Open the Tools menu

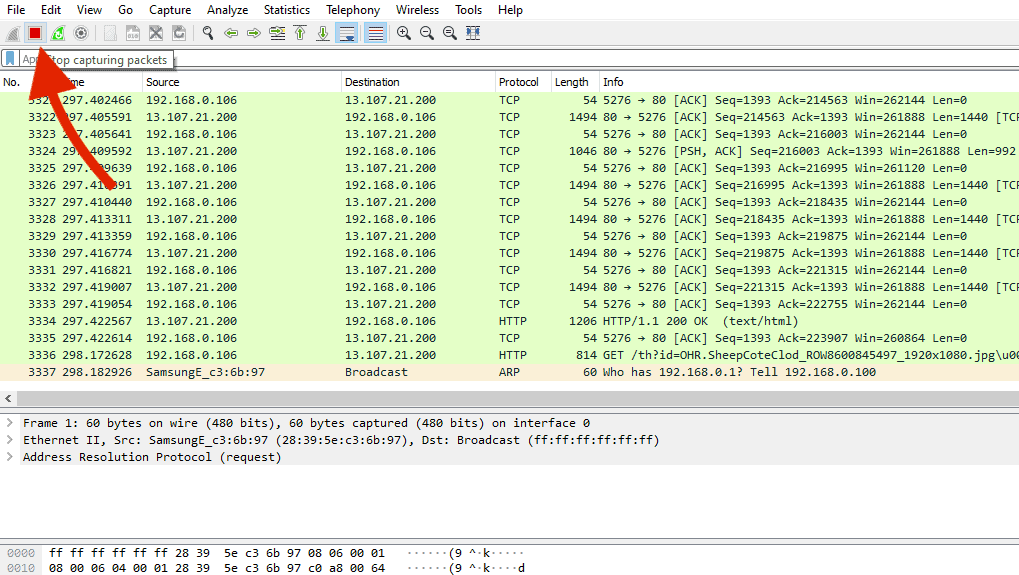pyautogui.click(x=468, y=10)
